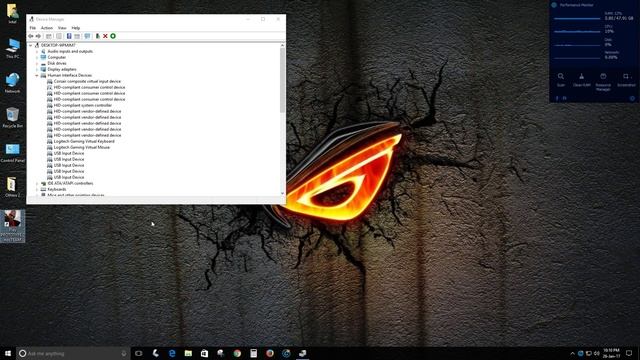Click the Cortana microphone icon in search box
The height and width of the screenshot is (360, 640).
pos(124,353)
